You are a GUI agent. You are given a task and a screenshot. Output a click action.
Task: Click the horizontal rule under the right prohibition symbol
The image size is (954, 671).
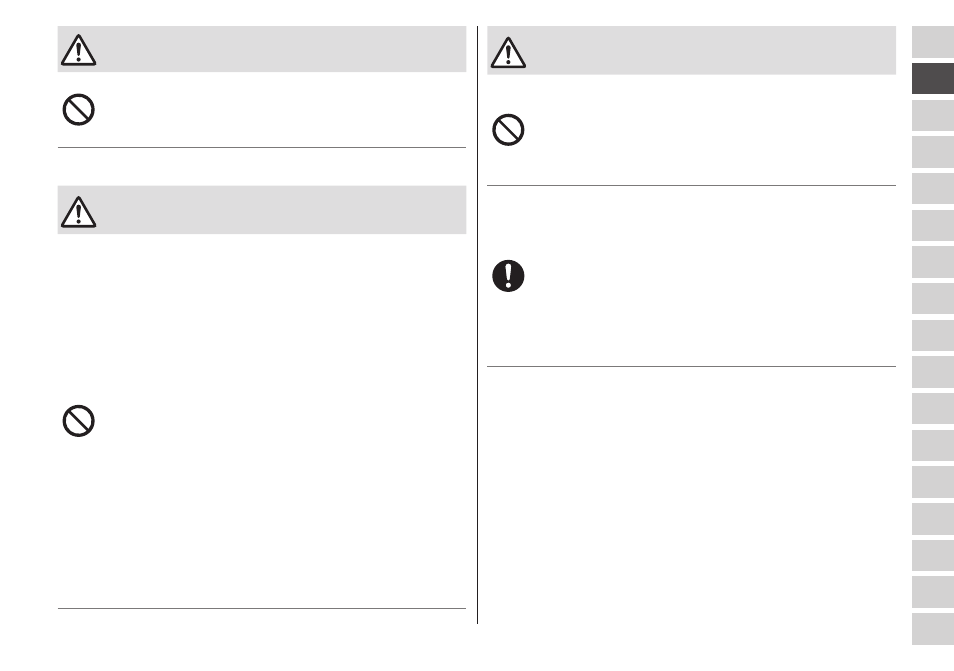coord(691,186)
